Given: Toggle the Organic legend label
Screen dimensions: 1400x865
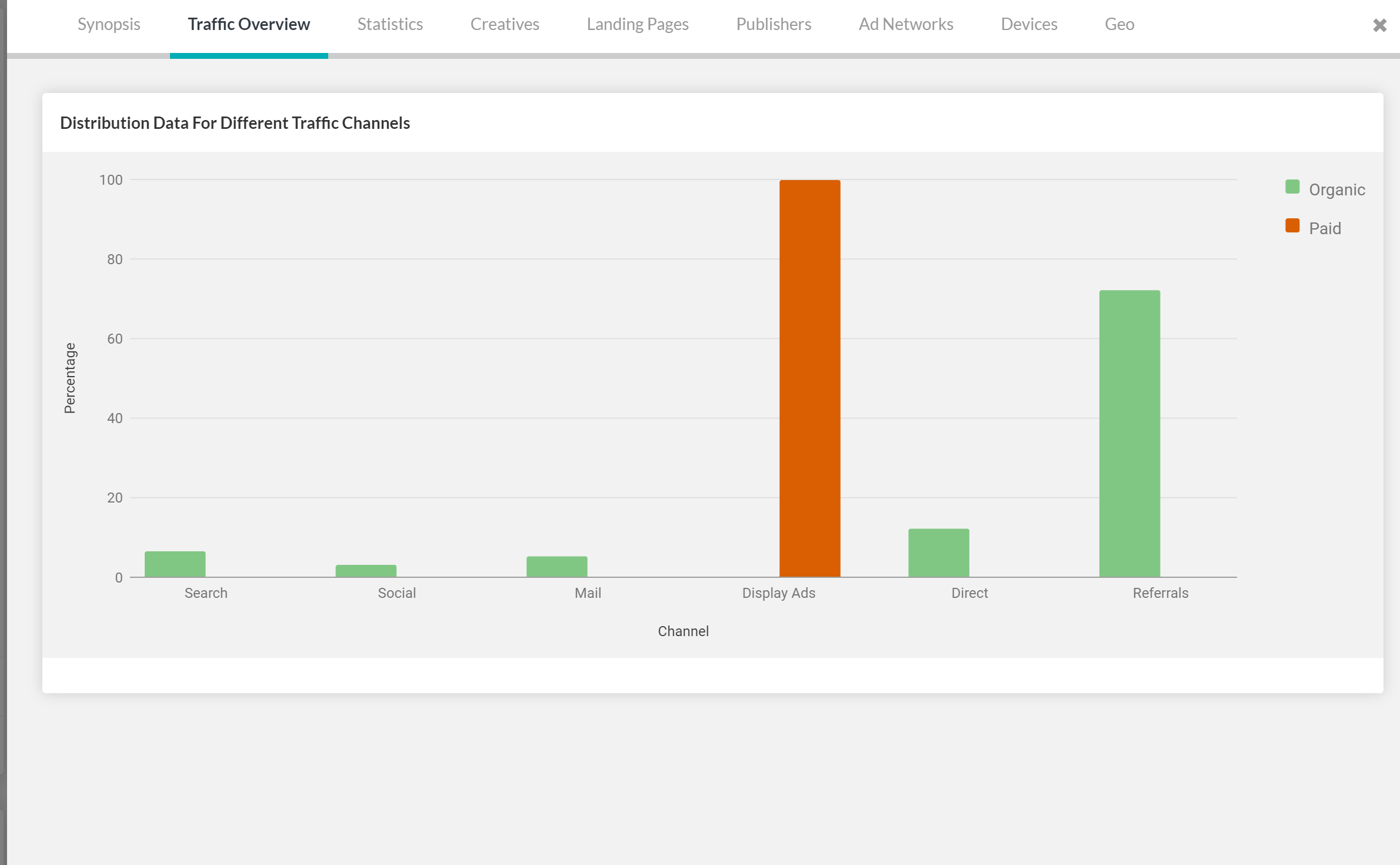Looking at the screenshot, I should [1336, 189].
